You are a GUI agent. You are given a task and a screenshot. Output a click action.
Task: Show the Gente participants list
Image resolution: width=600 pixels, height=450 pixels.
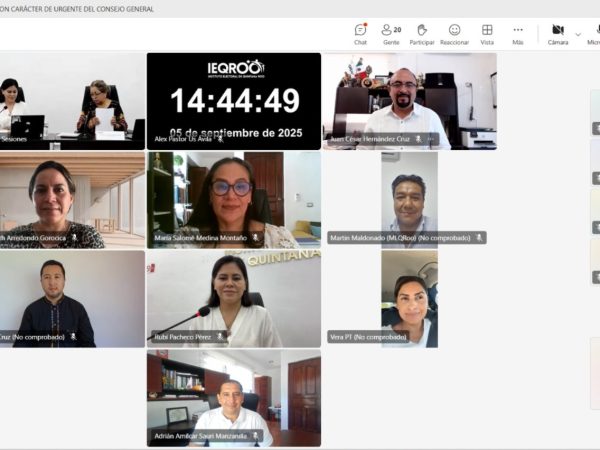pyautogui.click(x=391, y=34)
